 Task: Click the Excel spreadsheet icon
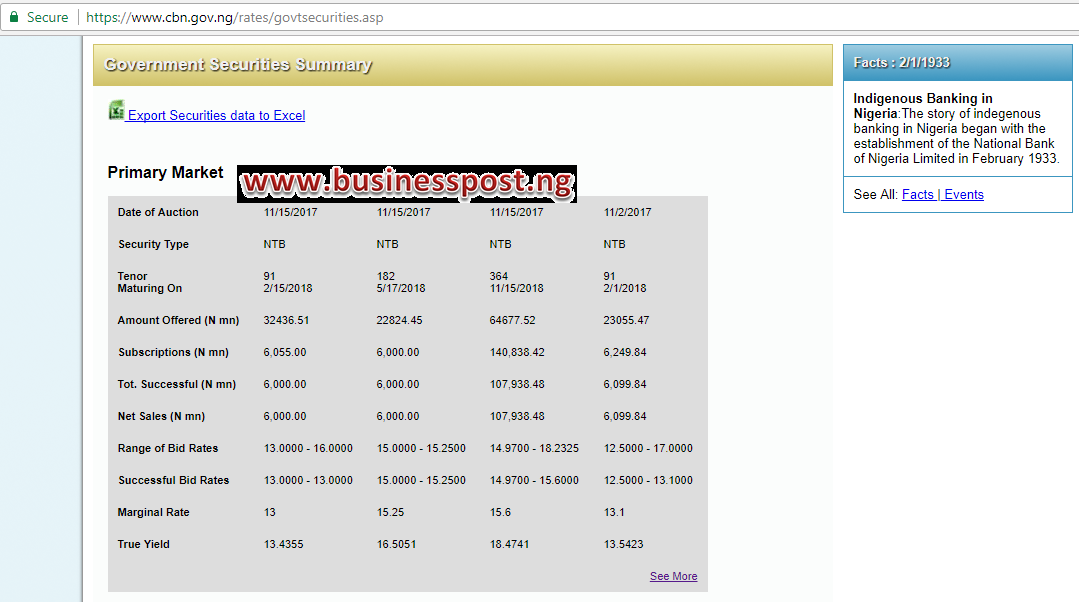coord(116,111)
